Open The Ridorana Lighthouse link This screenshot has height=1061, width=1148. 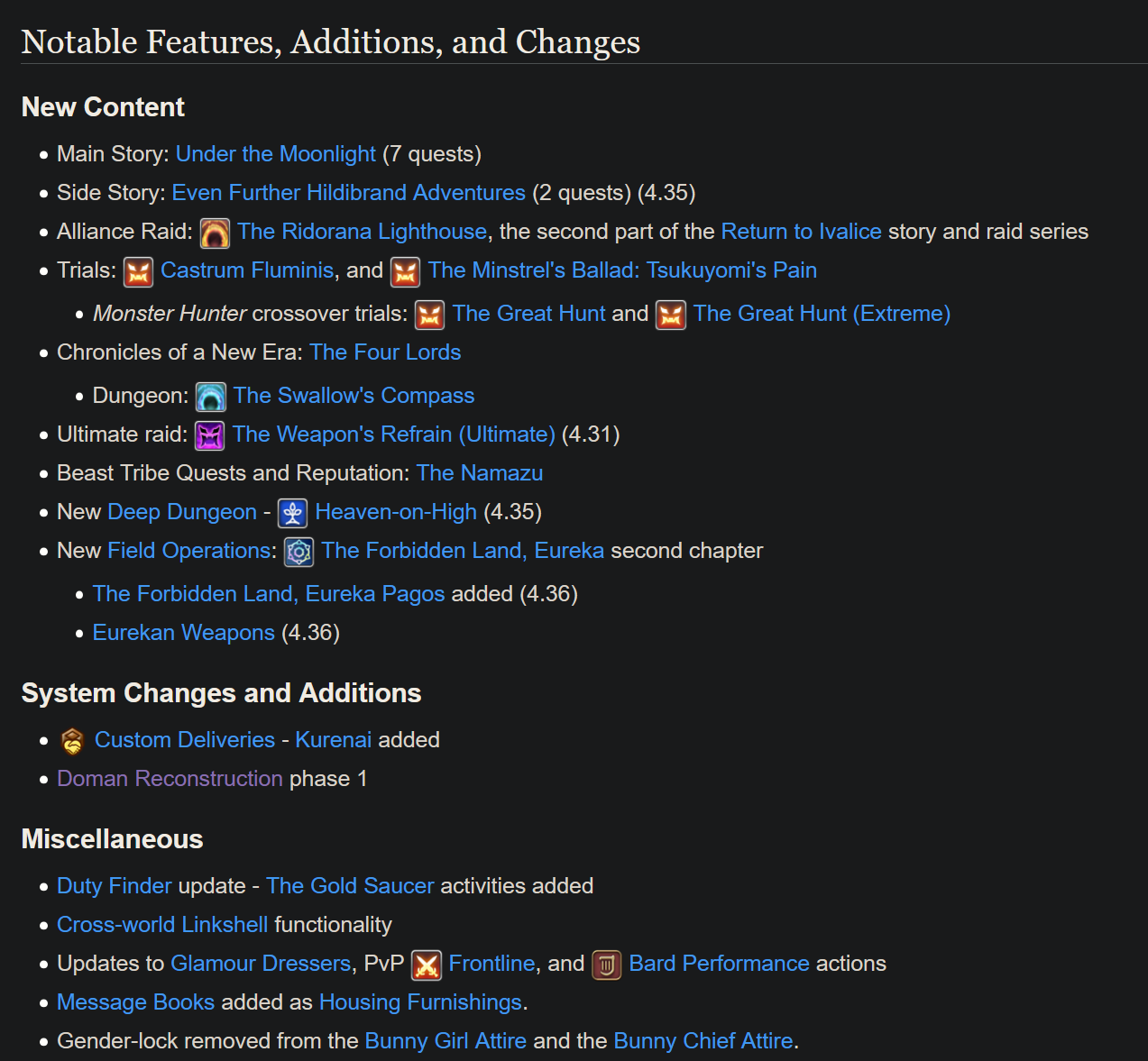point(363,232)
